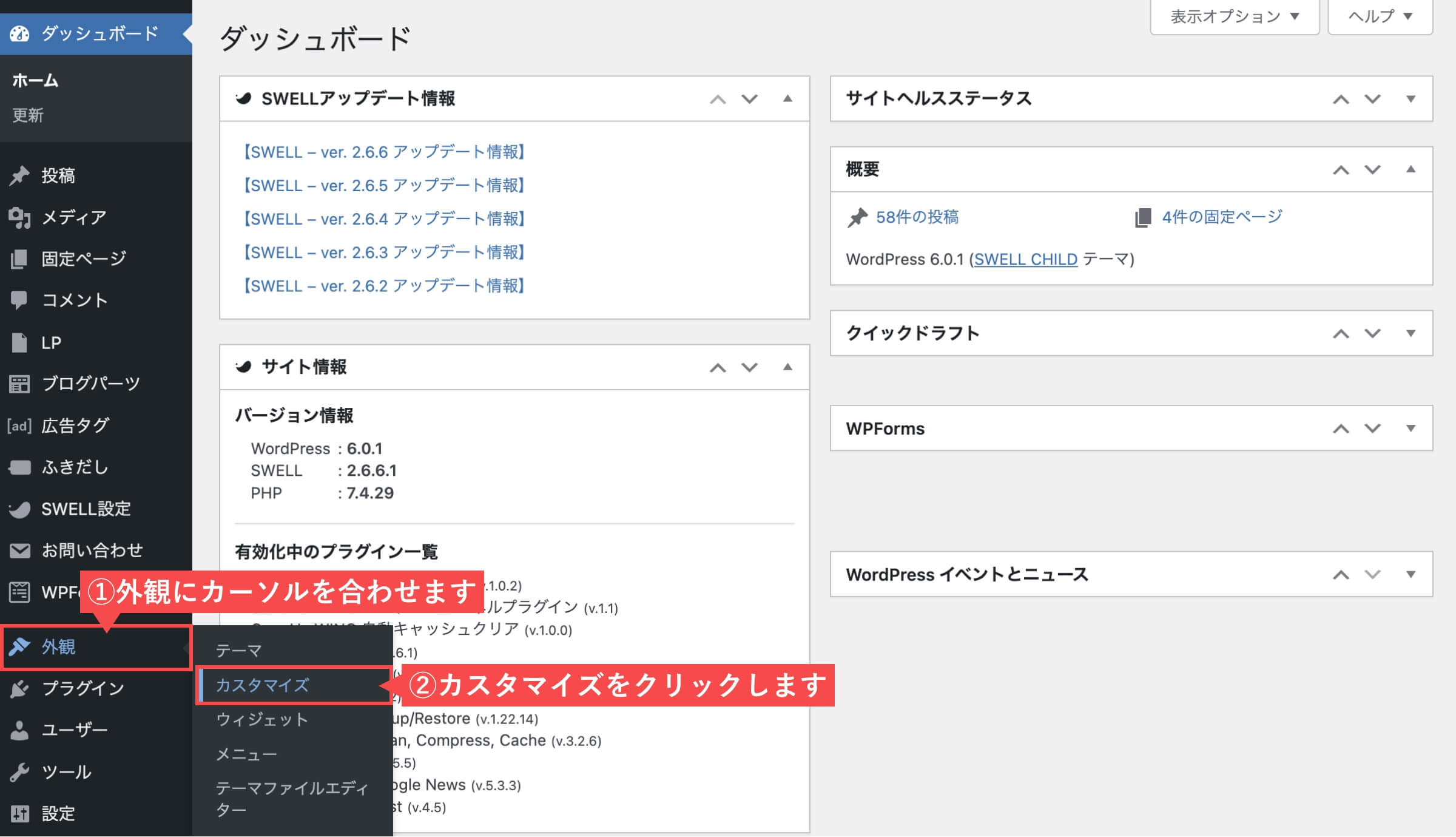The height and width of the screenshot is (837, 1456).
Task: Move WordPress イベントとニュース panel up
Action: pos(1341,575)
